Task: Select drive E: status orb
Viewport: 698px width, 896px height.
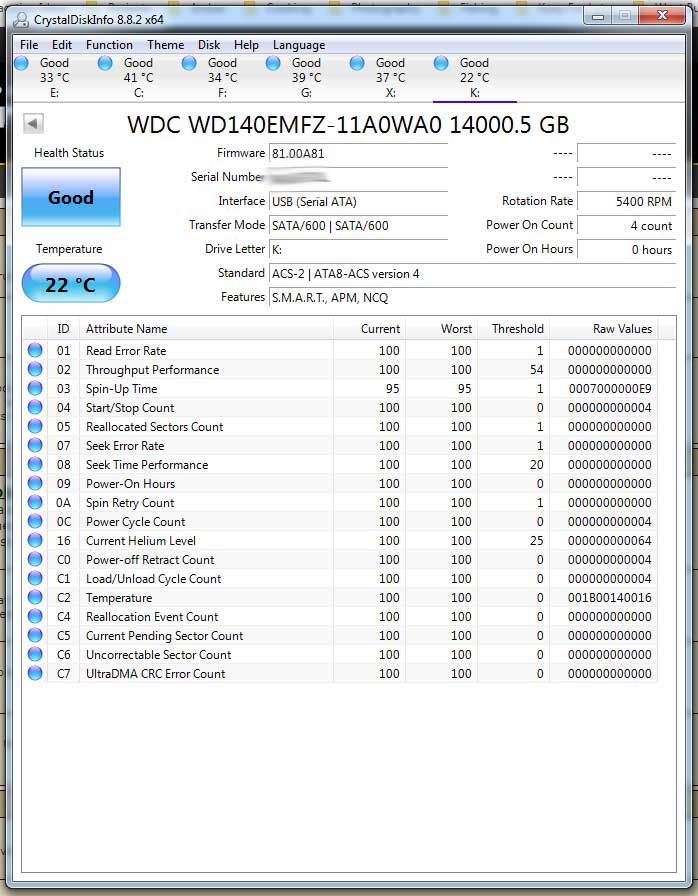Action: (x=21, y=63)
